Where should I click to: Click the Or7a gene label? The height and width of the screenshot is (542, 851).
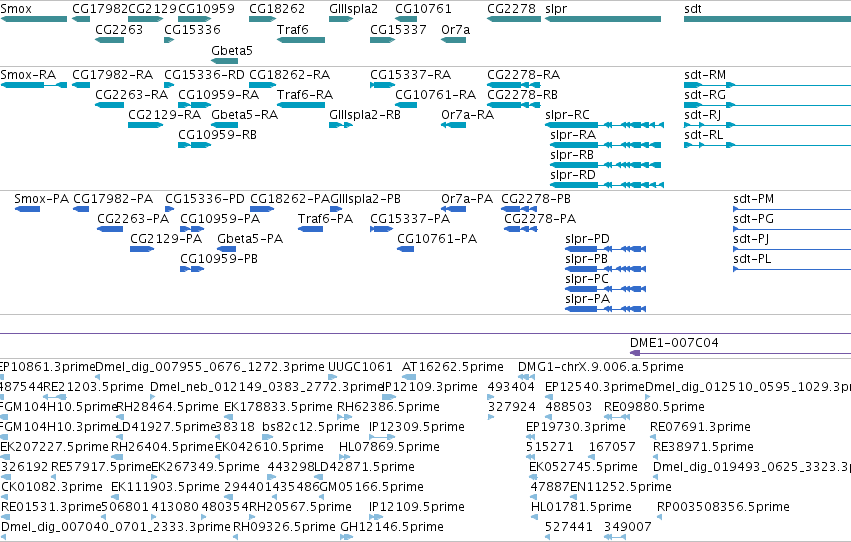455,29
